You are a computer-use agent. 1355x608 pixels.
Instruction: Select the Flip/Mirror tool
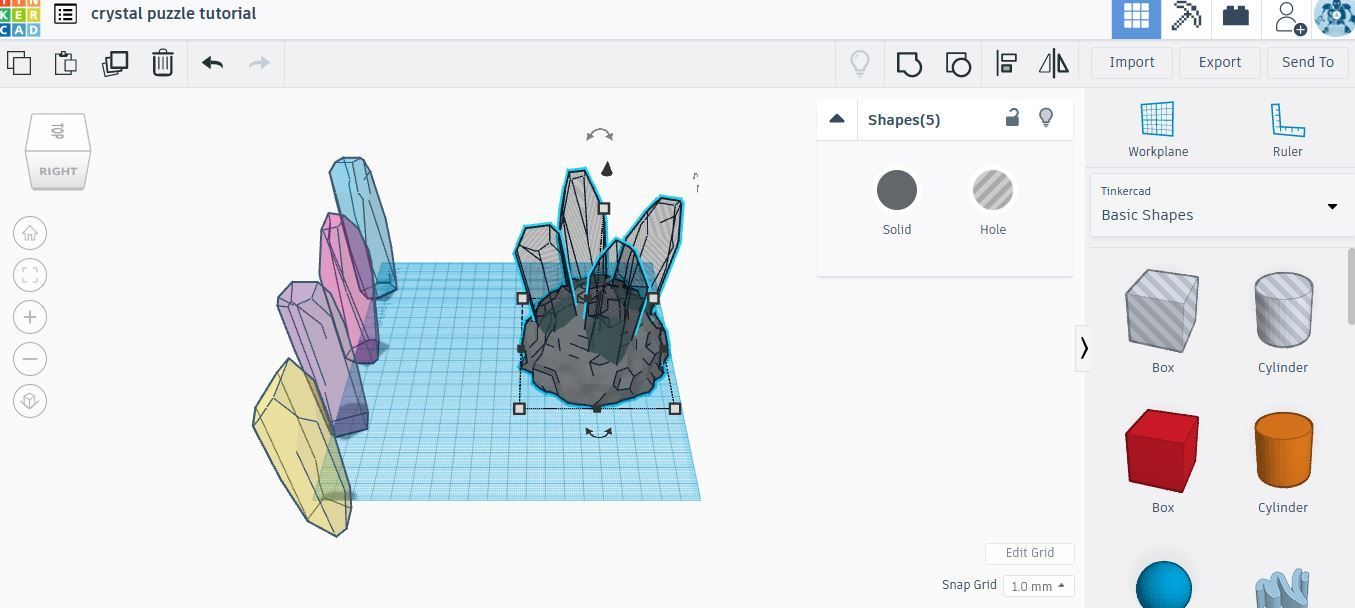coord(1053,63)
